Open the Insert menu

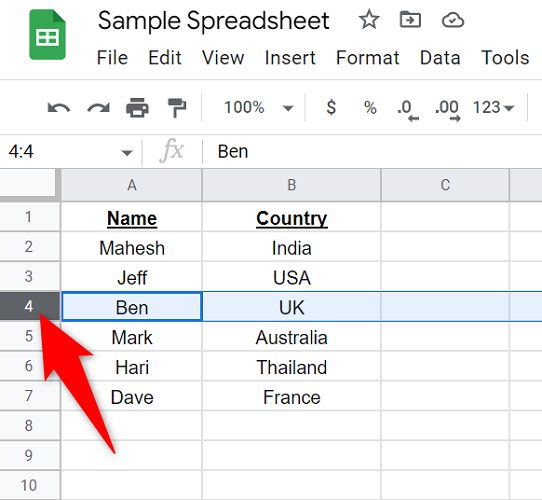click(290, 57)
